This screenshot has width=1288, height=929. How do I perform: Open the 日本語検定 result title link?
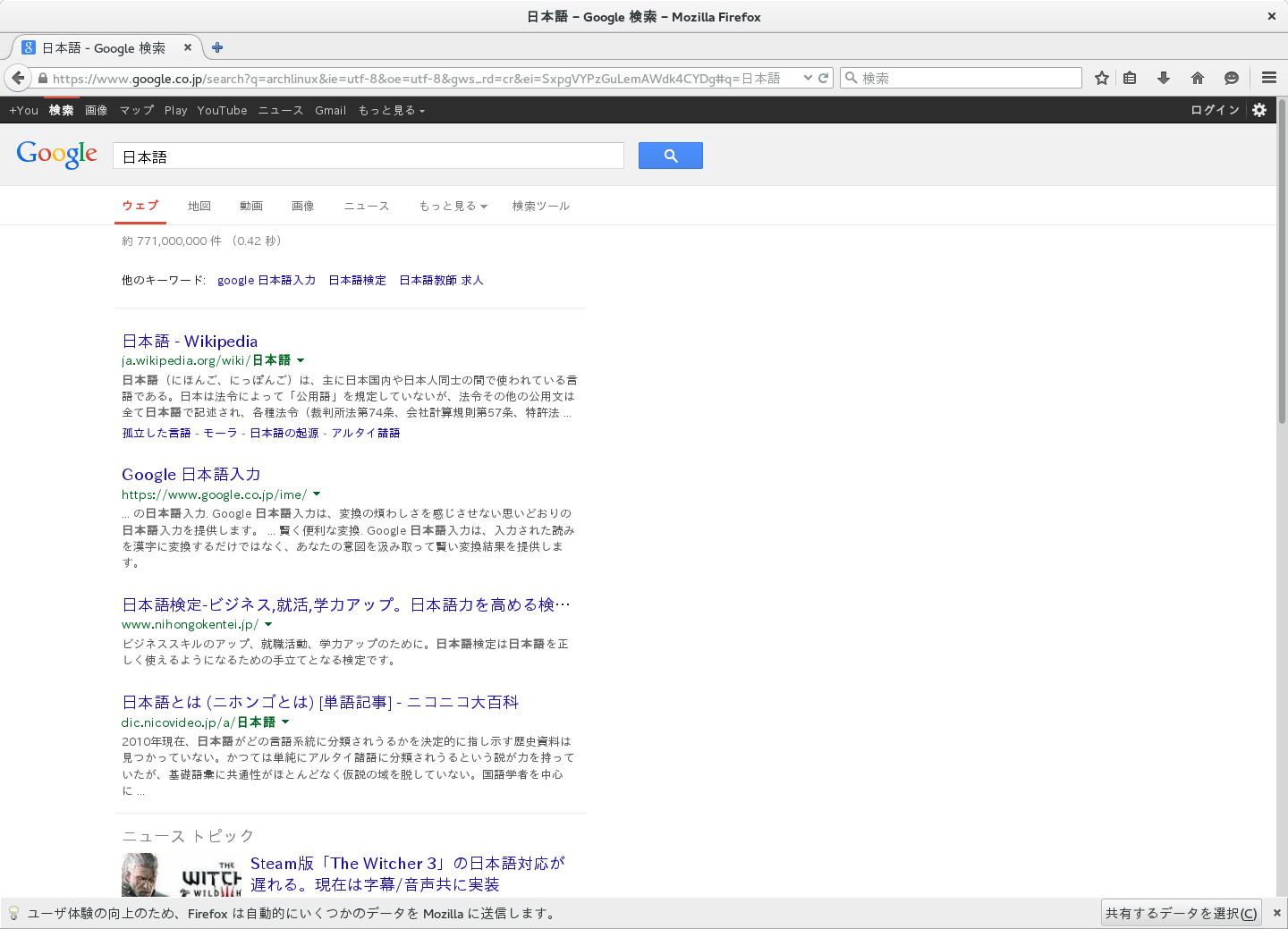(346, 604)
